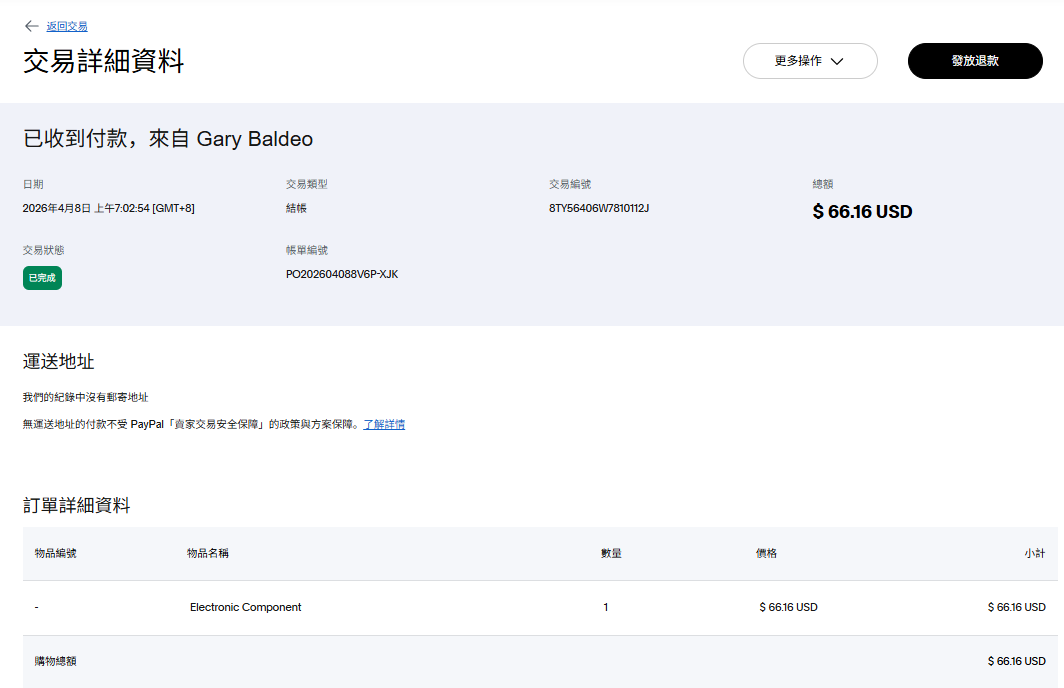This screenshot has width=1064, height=688.
Task: Click the transaction date and time
Action: [108, 208]
